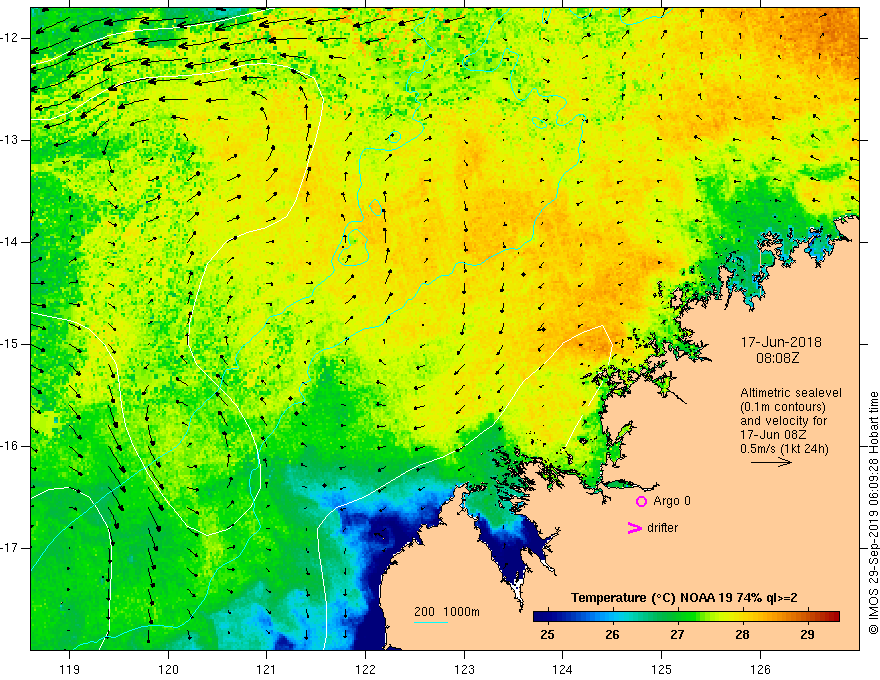
Task: Click the 'and velocity for' caption line
Action: (783, 421)
